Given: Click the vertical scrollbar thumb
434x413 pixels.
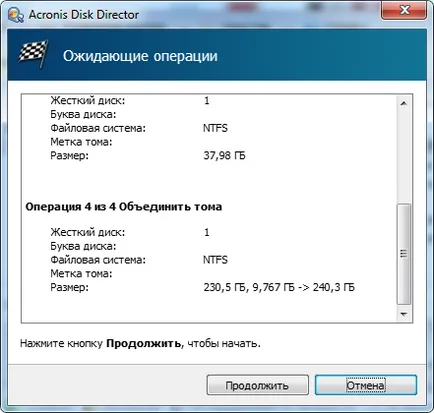Looking at the screenshot, I should pyautogui.click(x=404, y=254).
